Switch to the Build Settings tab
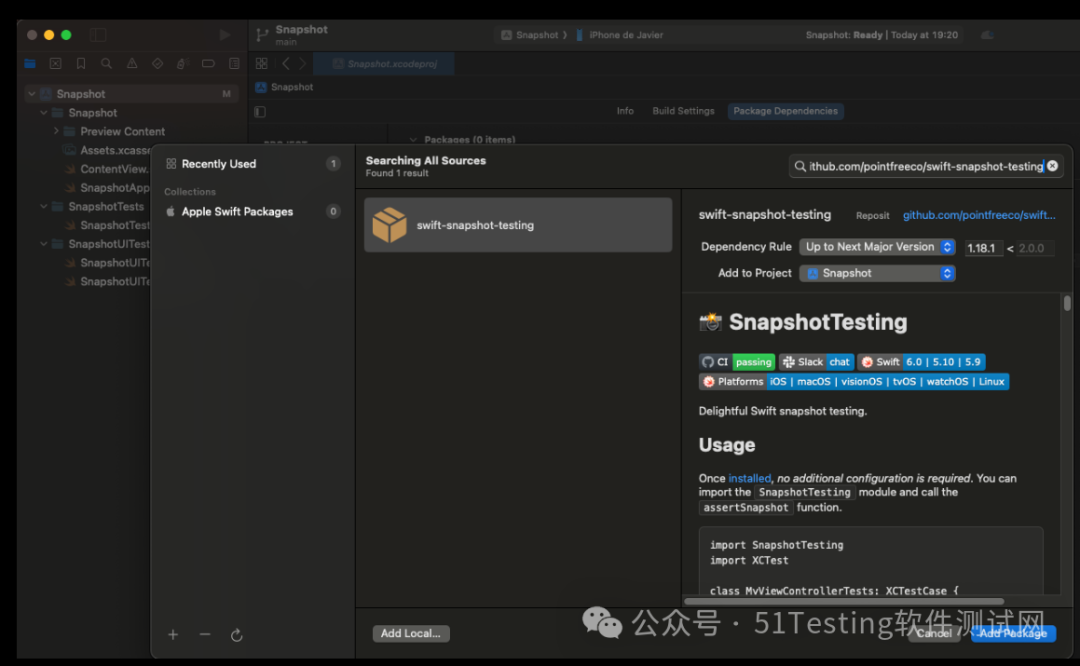1080x666 pixels. pos(683,111)
